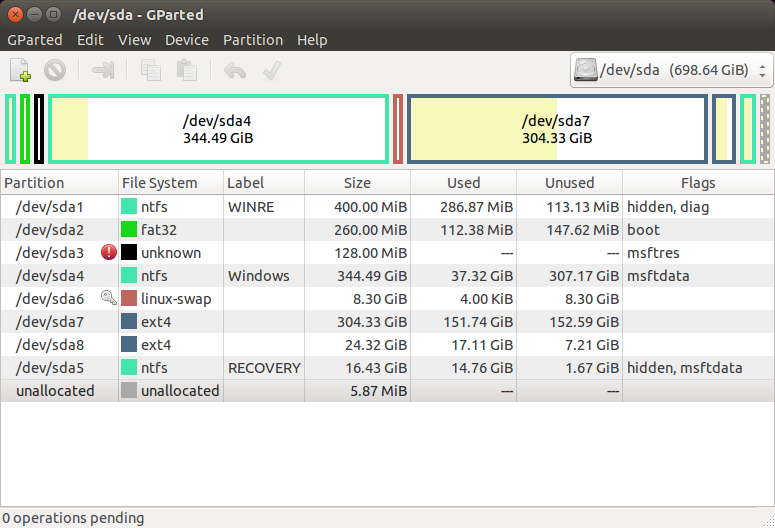Select the /dev/sda1 partition row
Screen dimensions: 775x528
388,207
